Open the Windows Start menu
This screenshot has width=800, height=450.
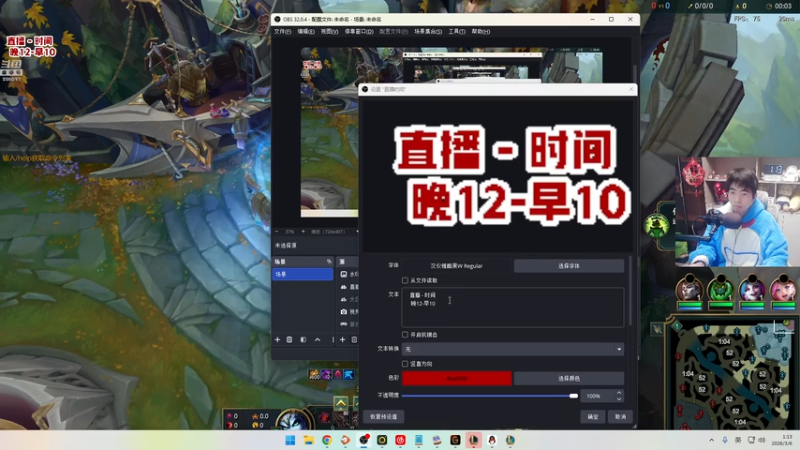click(x=290, y=440)
